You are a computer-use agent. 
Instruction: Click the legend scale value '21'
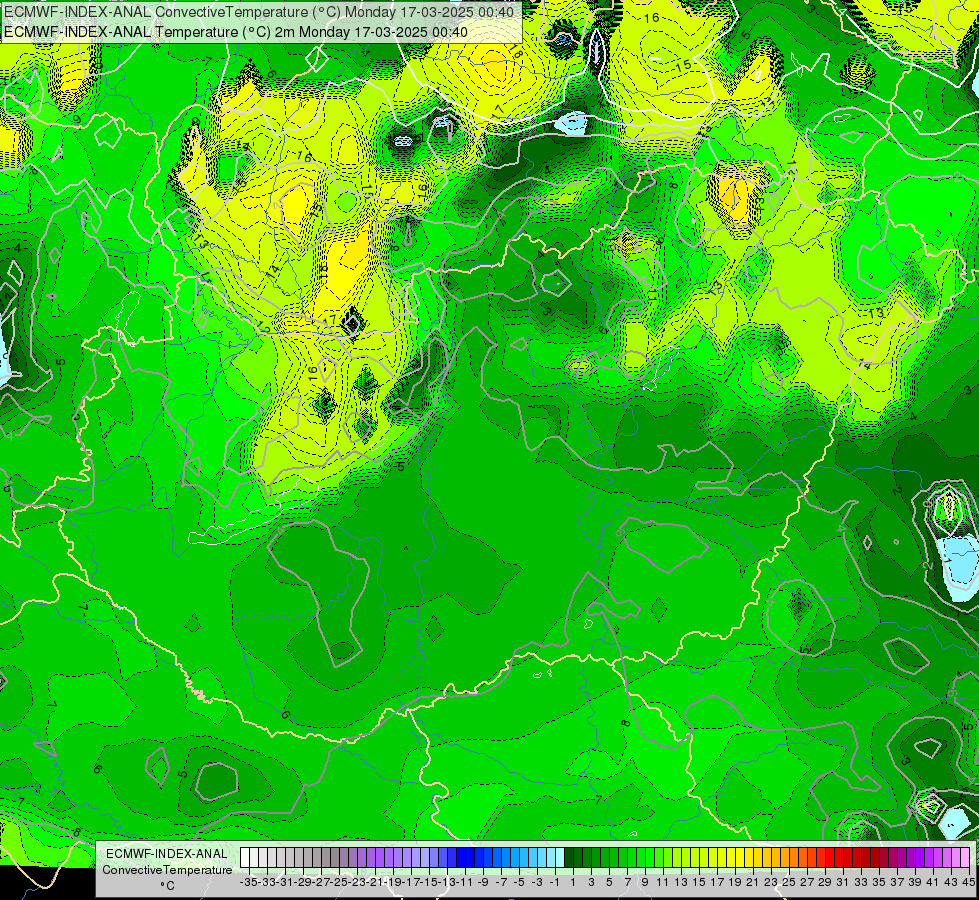click(752, 882)
